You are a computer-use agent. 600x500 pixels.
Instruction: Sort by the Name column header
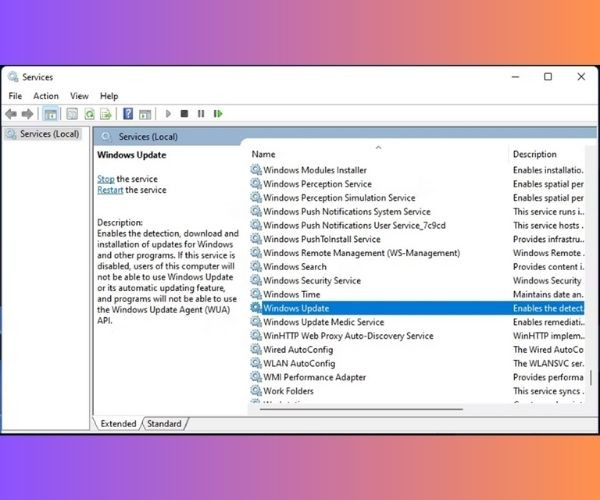coord(263,154)
